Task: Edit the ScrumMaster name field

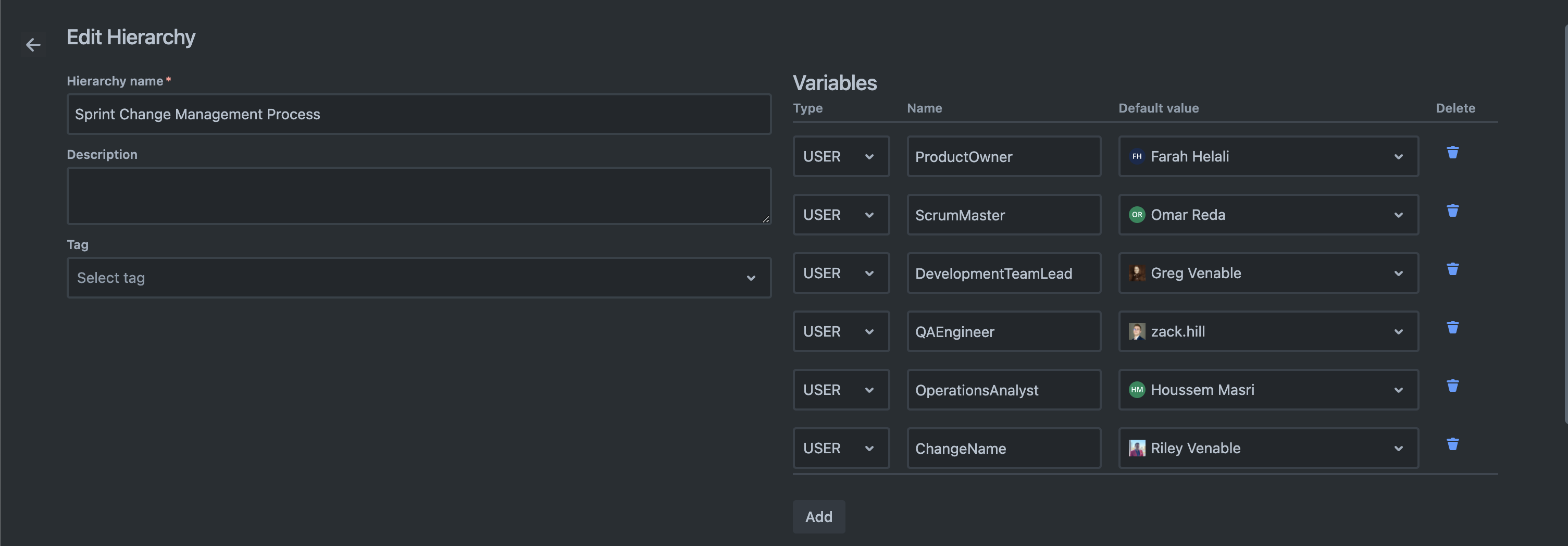Action: [1003, 215]
